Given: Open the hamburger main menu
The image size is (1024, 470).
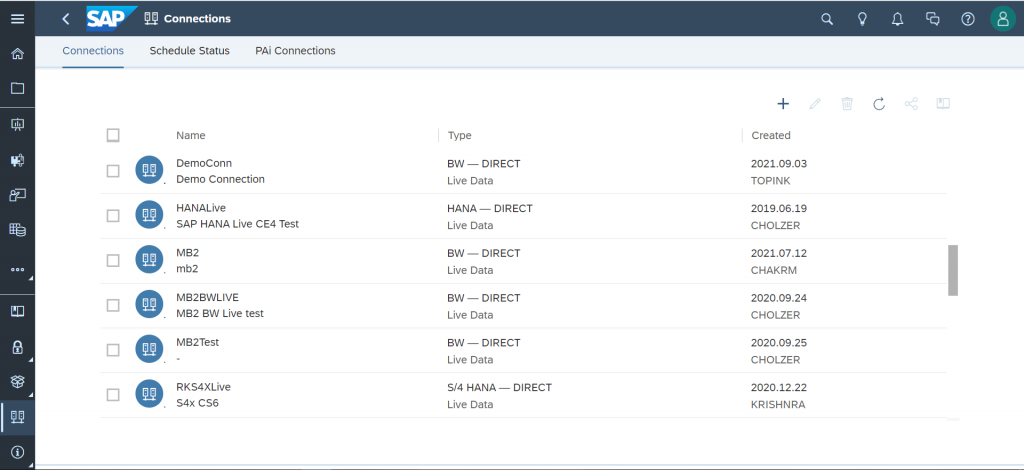Looking at the screenshot, I should (18, 18).
